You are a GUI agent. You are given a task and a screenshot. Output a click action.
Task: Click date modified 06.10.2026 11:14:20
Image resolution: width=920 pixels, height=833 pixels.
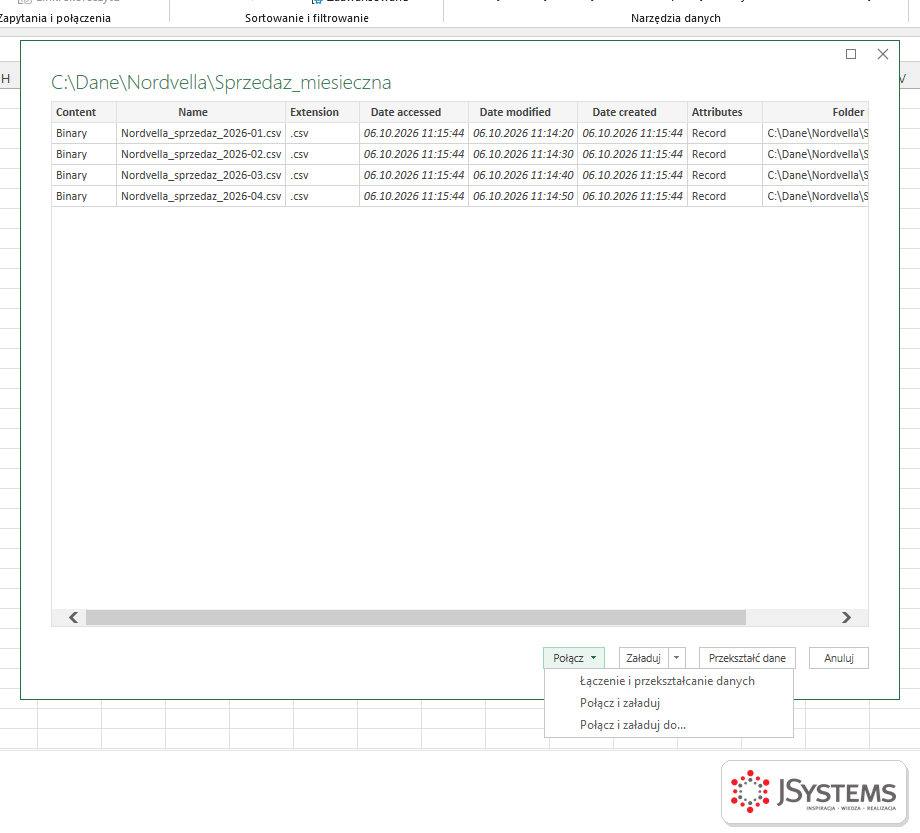click(523, 133)
